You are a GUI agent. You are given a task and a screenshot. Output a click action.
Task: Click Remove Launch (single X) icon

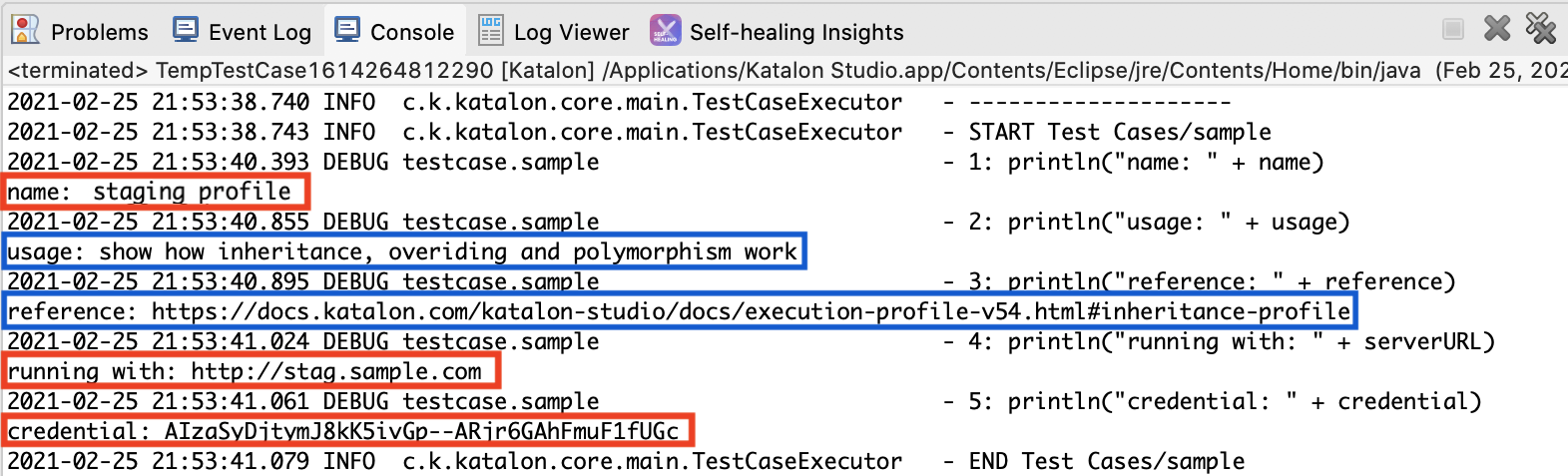(1497, 29)
